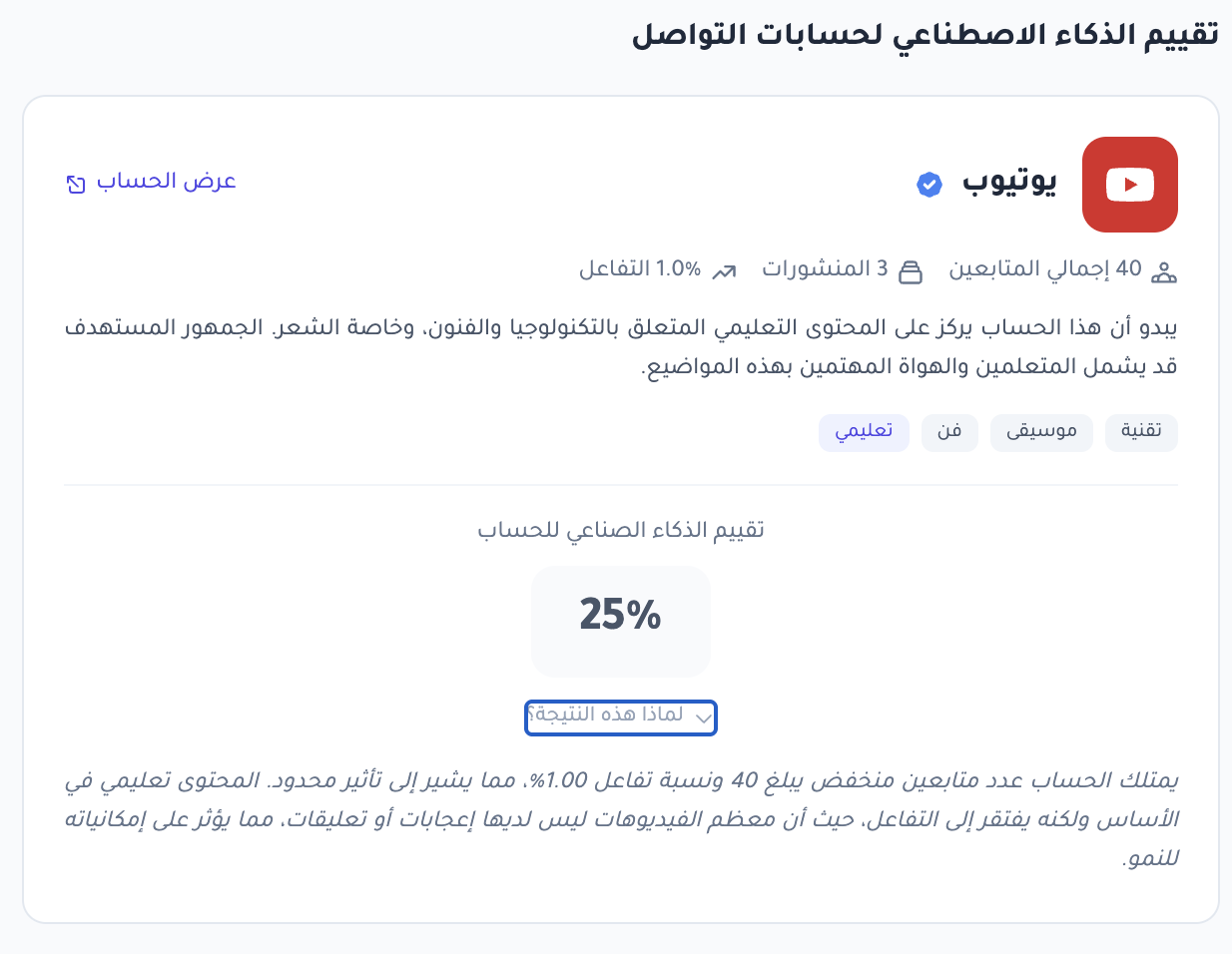This screenshot has height=954, width=1232.
Task: Click the page heading تقييم الذكاء الاصطناعي لحسابات التواصل
Action: click(x=924, y=36)
